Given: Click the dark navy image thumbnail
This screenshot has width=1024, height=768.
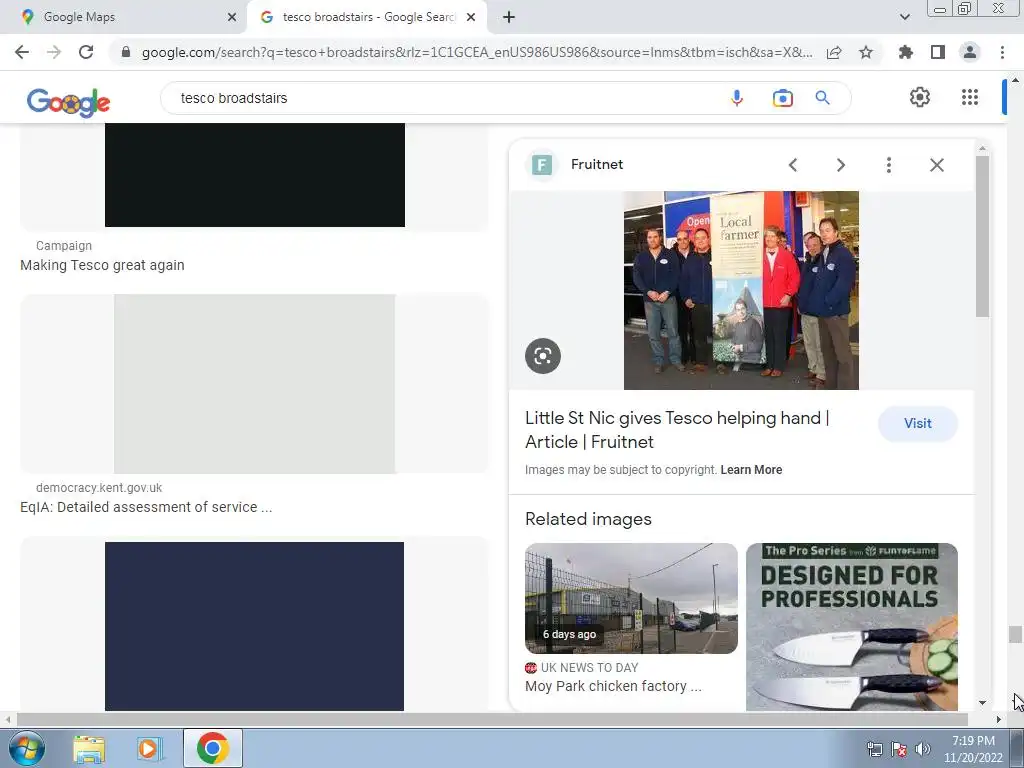Looking at the screenshot, I should coord(255,626).
